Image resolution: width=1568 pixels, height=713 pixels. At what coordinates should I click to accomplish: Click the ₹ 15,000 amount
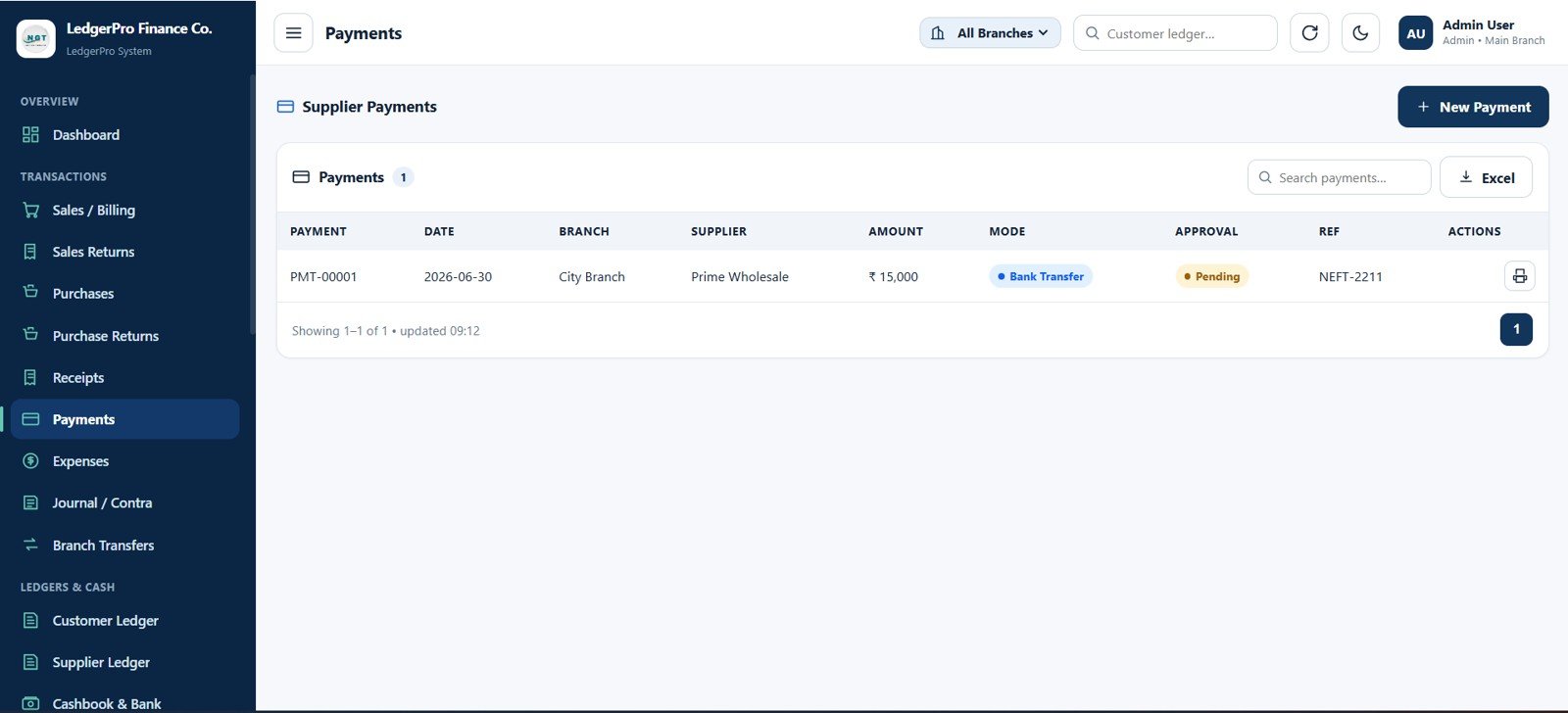click(893, 277)
